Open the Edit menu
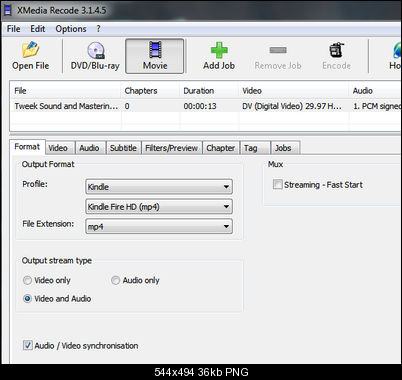 click(38, 29)
